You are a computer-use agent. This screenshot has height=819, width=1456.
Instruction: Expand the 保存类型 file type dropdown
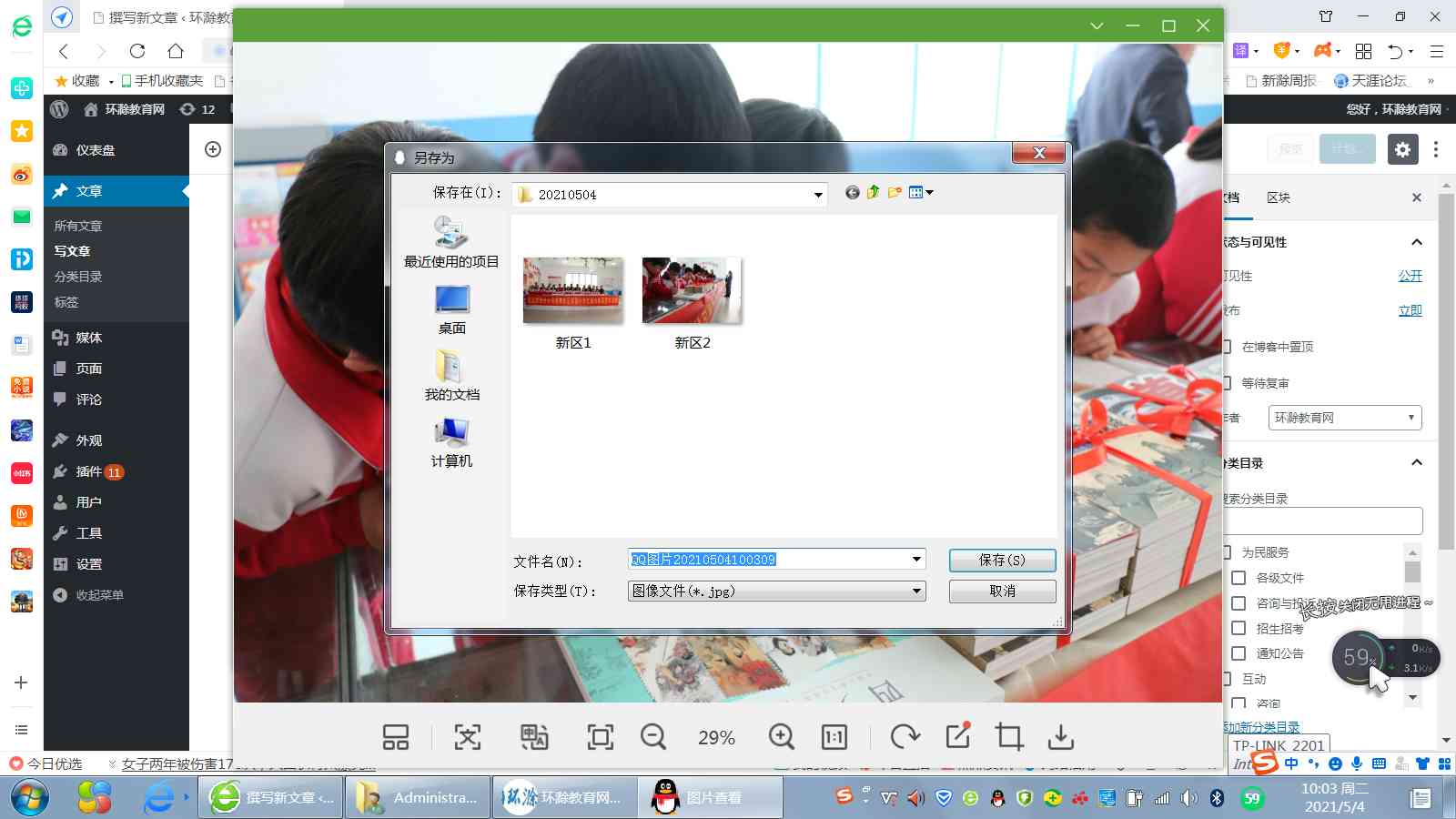point(916,591)
